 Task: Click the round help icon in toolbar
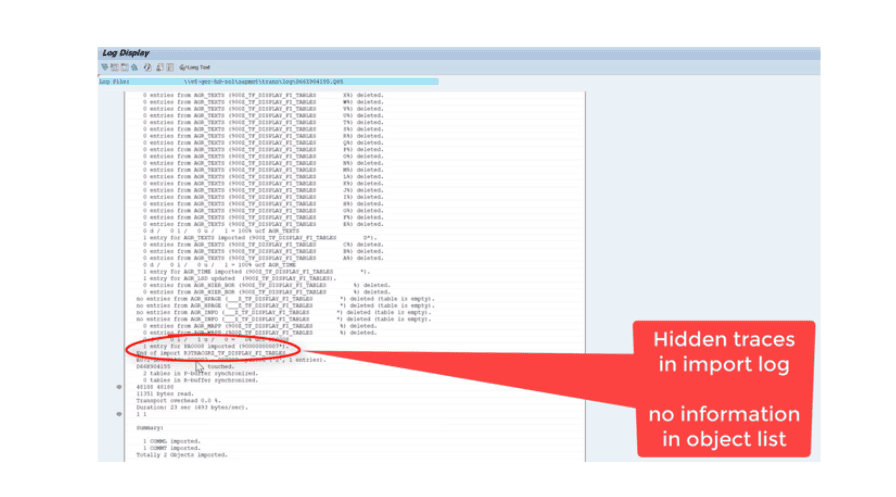point(147,67)
